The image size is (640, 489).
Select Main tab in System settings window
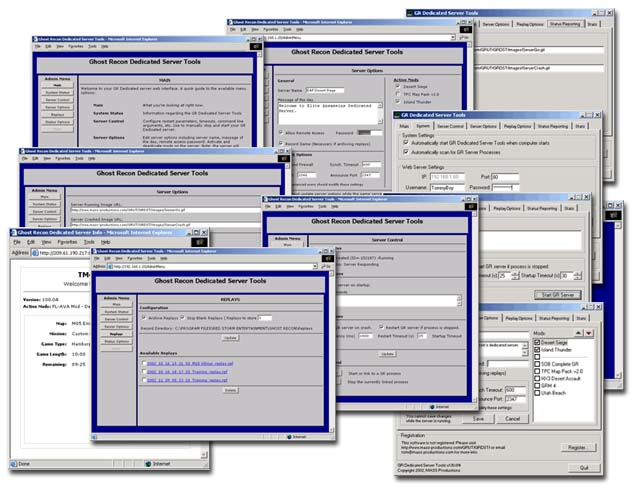coord(404,127)
